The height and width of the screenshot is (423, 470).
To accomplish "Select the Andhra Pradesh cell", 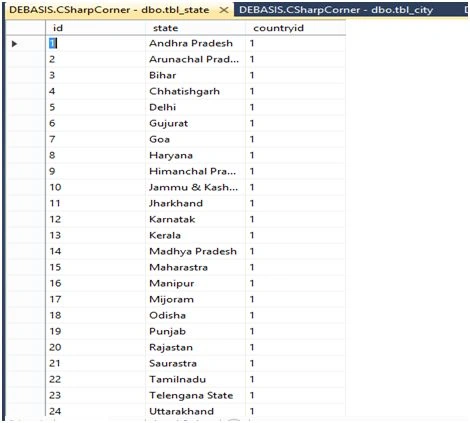I will coord(195,43).
